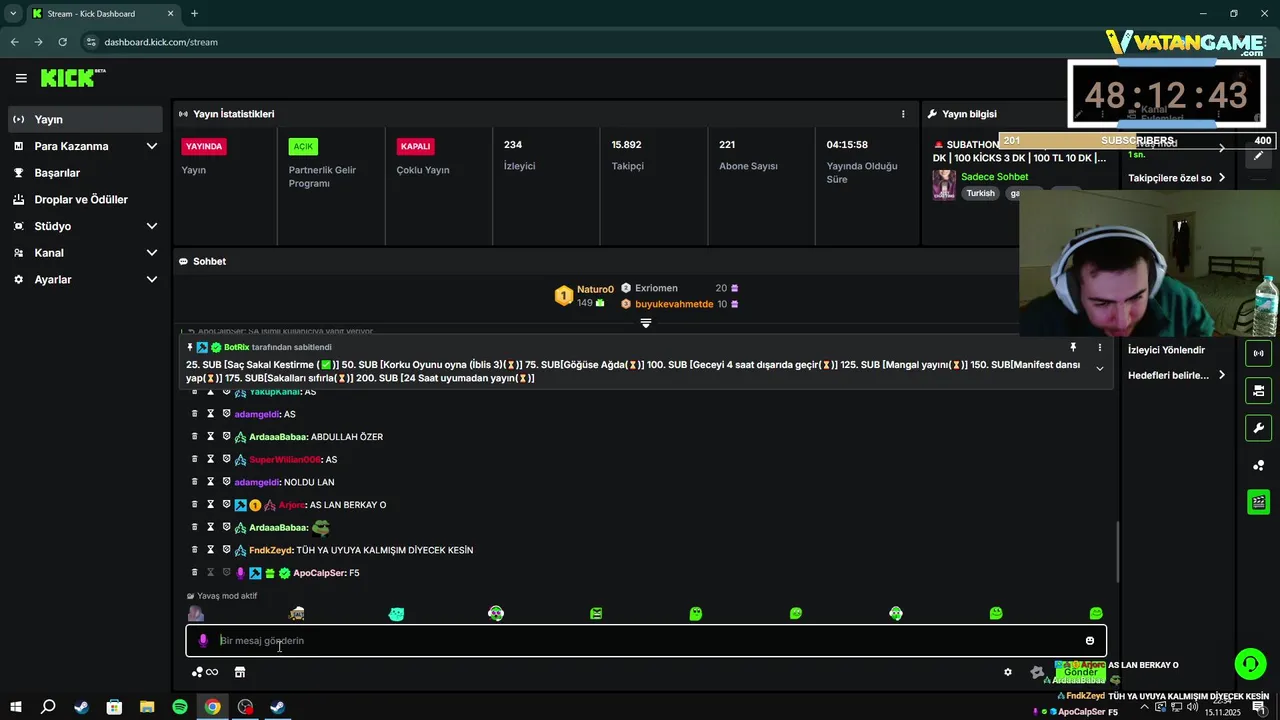Open the wrench tools icon in right rail
The width and height of the screenshot is (1280, 720).
click(1258, 428)
